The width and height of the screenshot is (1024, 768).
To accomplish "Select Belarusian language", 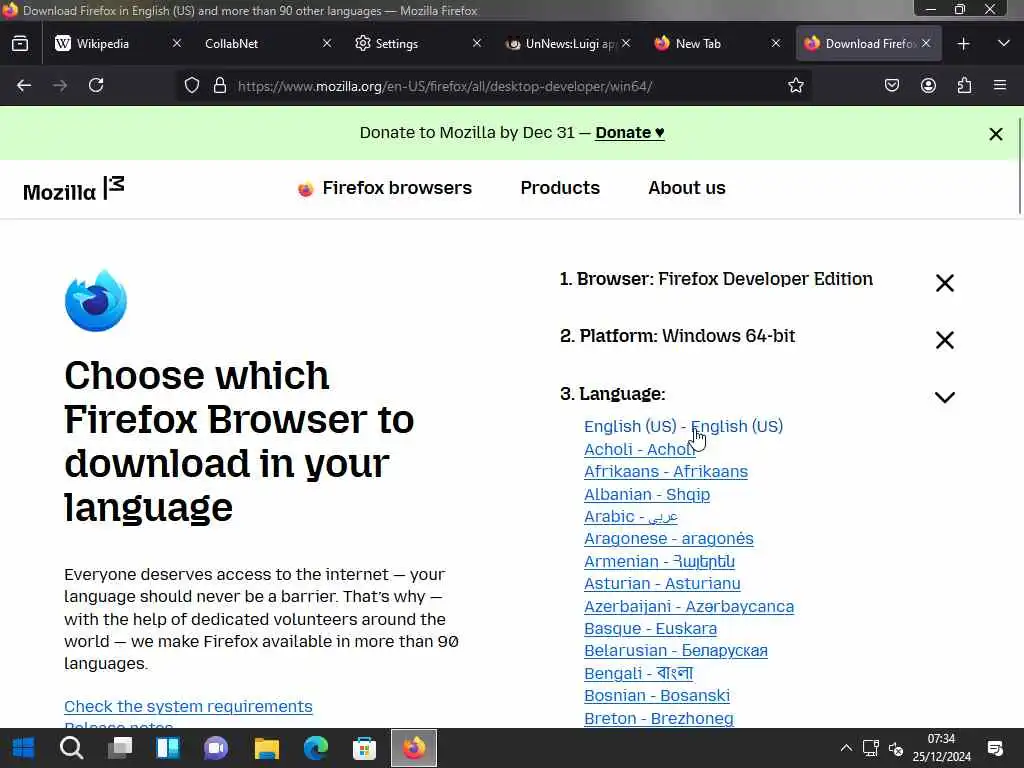I will [675, 651].
